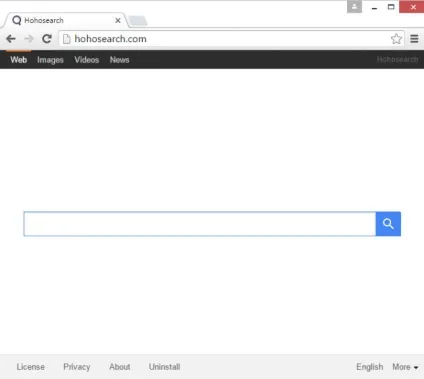Close the browser window
Screen dimensions: 424x379
[412, 7]
